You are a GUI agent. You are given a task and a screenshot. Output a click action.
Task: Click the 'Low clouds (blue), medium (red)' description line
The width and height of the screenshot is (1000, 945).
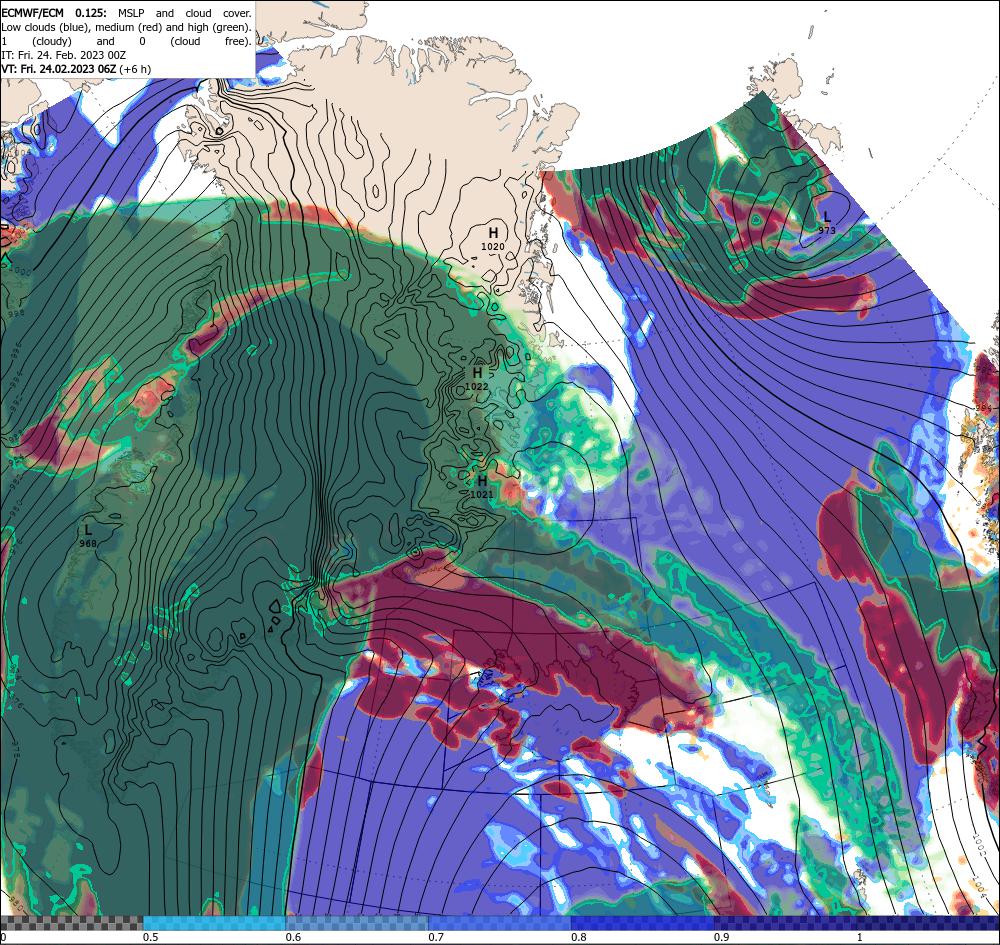pyautogui.click(x=126, y=27)
